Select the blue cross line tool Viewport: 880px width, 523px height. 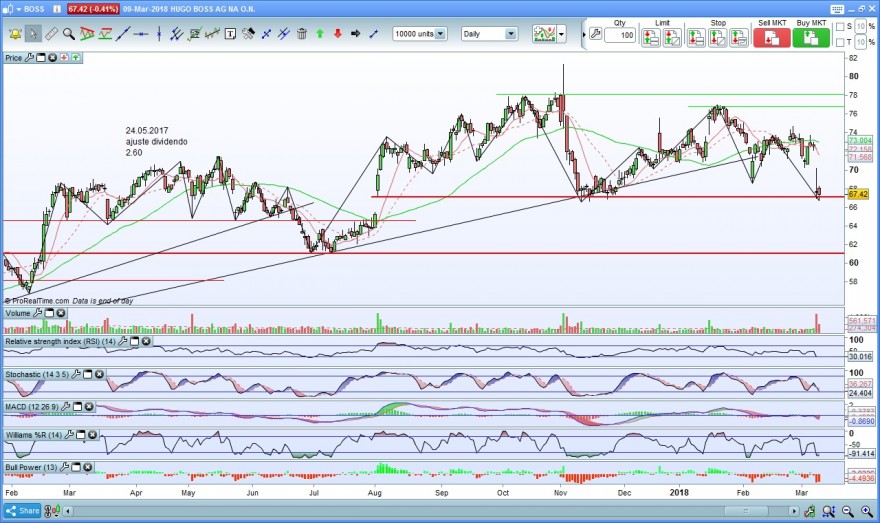pos(266,34)
